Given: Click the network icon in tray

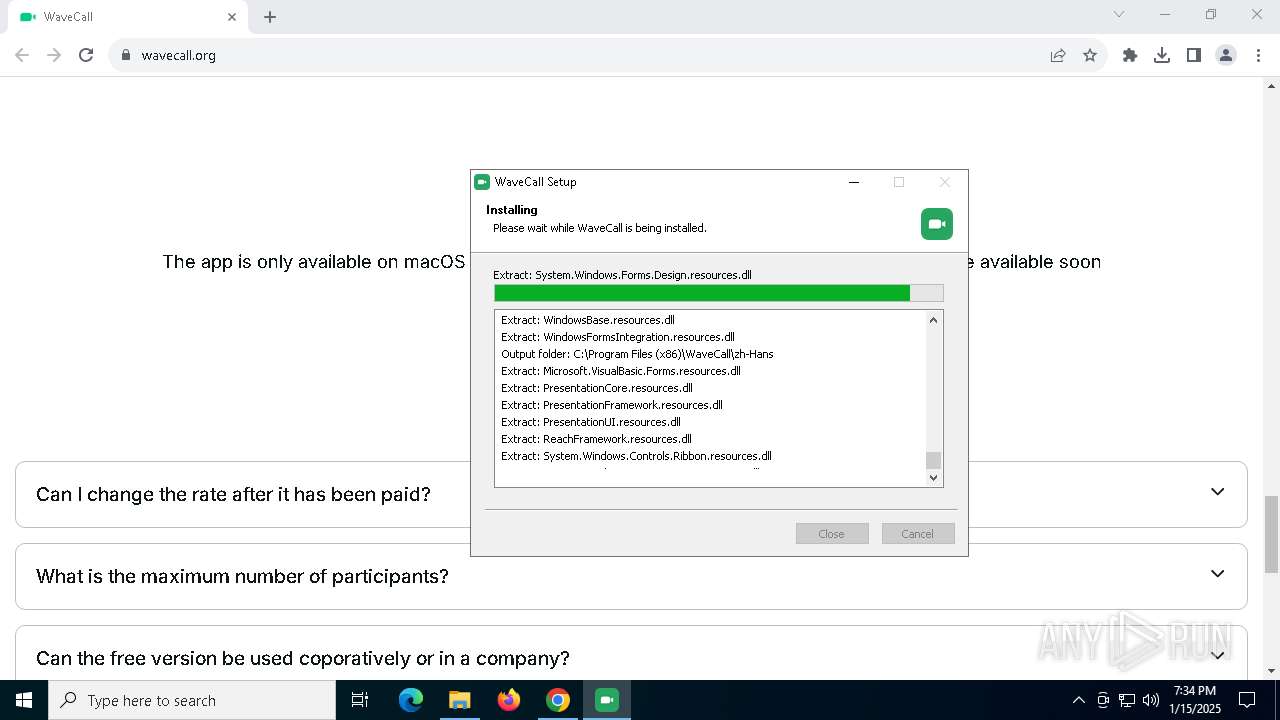Looking at the screenshot, I should click(x=1127, y=700).
